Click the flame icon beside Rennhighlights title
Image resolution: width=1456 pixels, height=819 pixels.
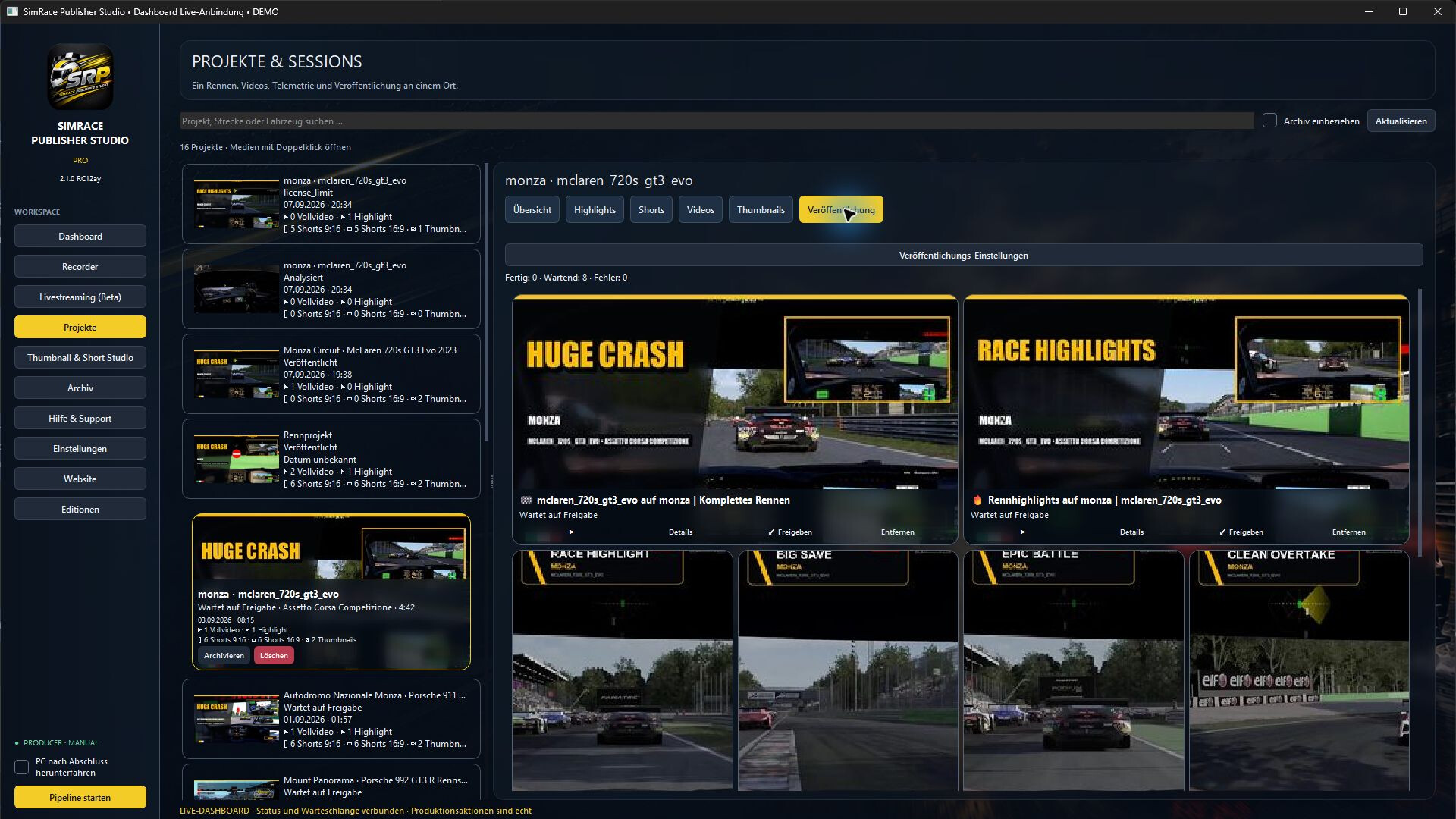977,500
